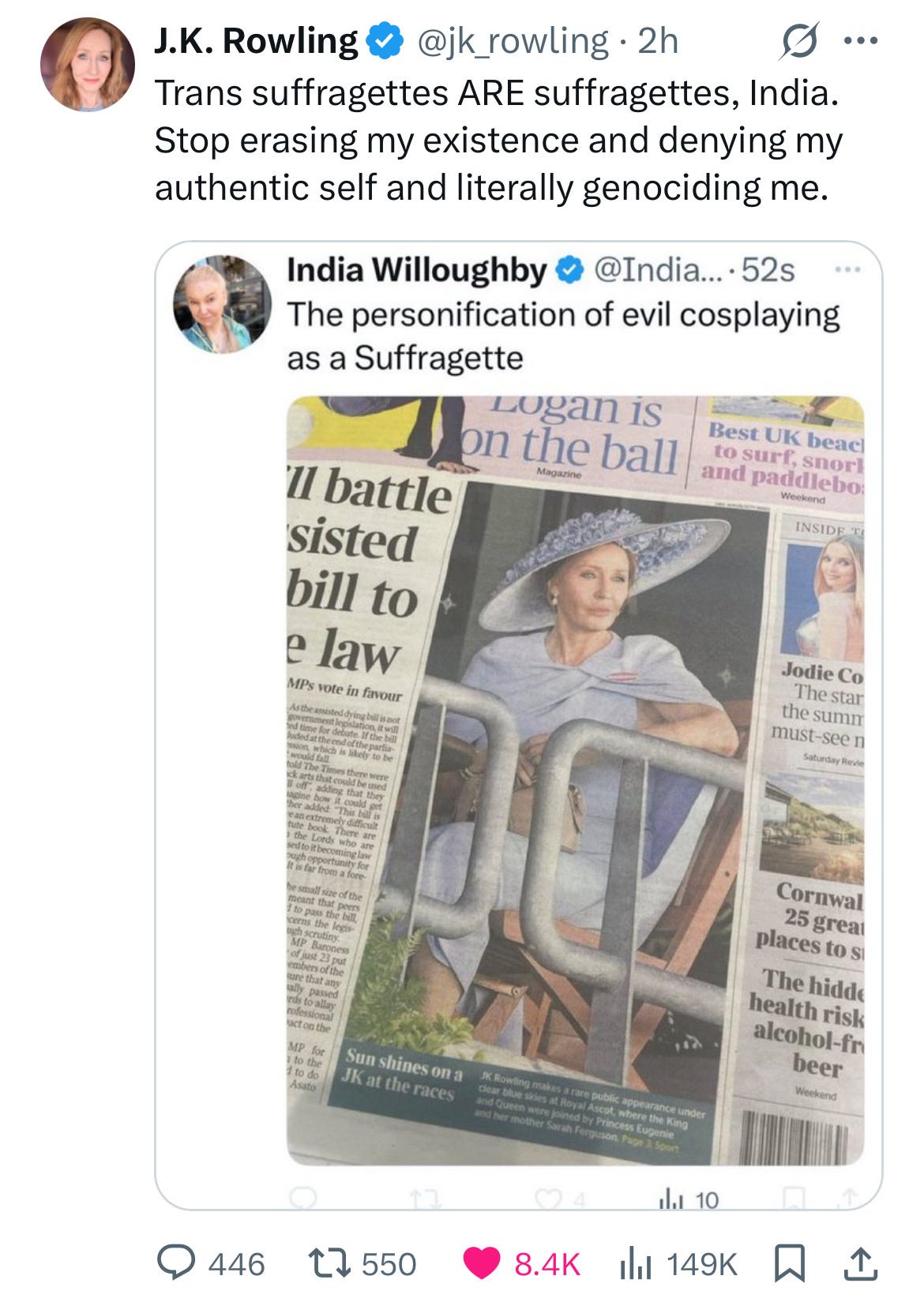Open the quoted newspaper photo
This screenshot has width=924, height=1302.
(x=576, y=780)
